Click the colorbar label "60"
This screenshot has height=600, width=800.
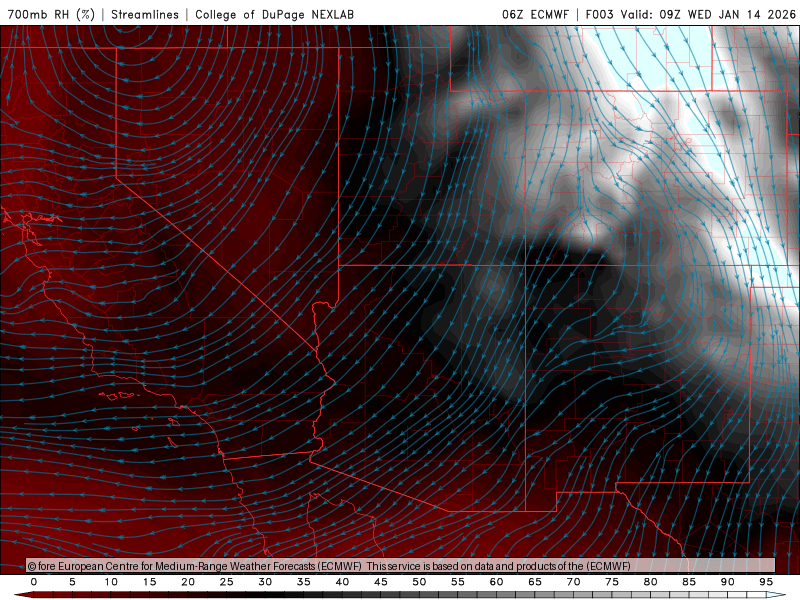click(496, 582)
